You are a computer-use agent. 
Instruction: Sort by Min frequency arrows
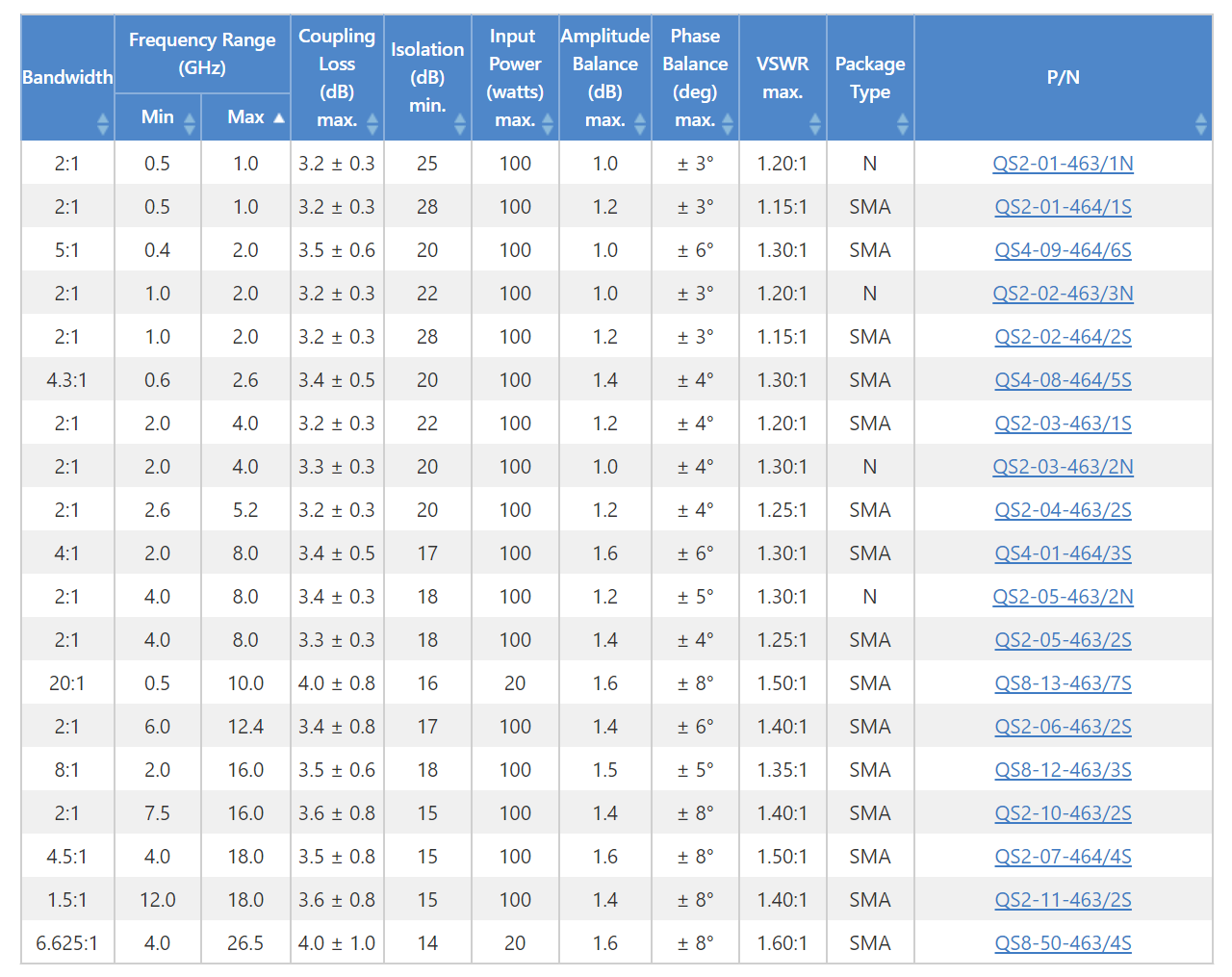[x=190, y=123]
